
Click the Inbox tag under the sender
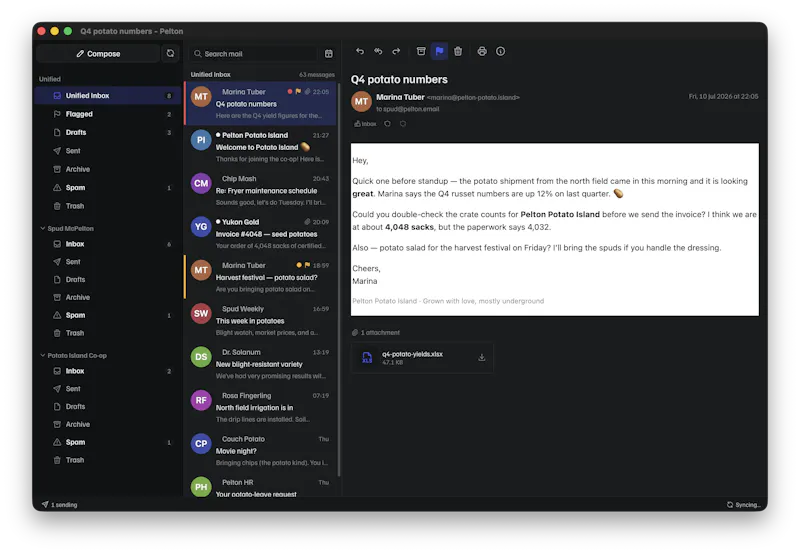coord(365,123)
